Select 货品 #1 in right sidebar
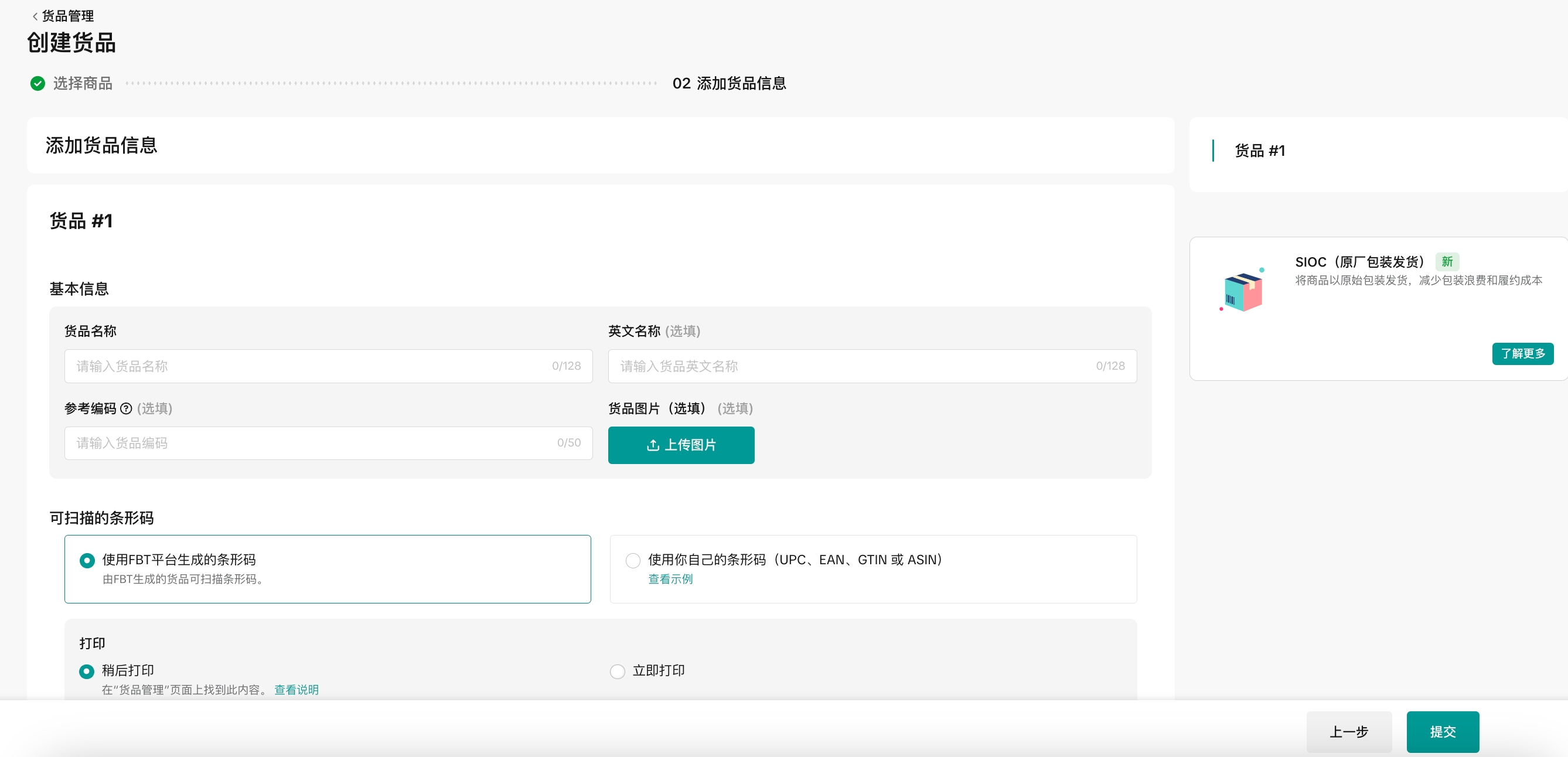The image size is (1568, 757). [x=1259, y=151]
